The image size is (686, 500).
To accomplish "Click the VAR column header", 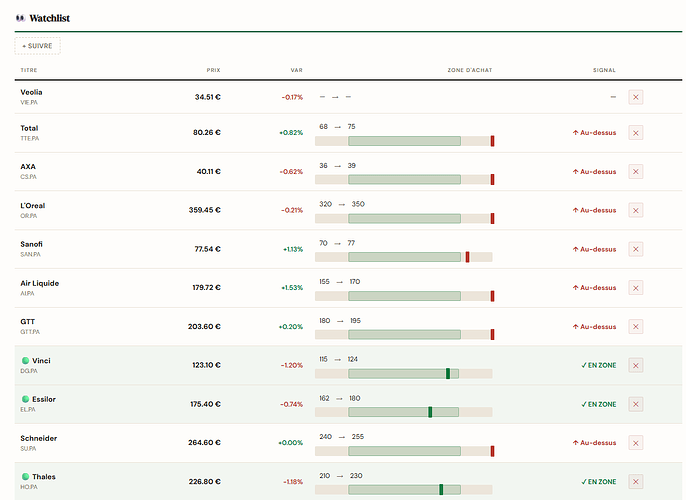I will tap(297, 70).
